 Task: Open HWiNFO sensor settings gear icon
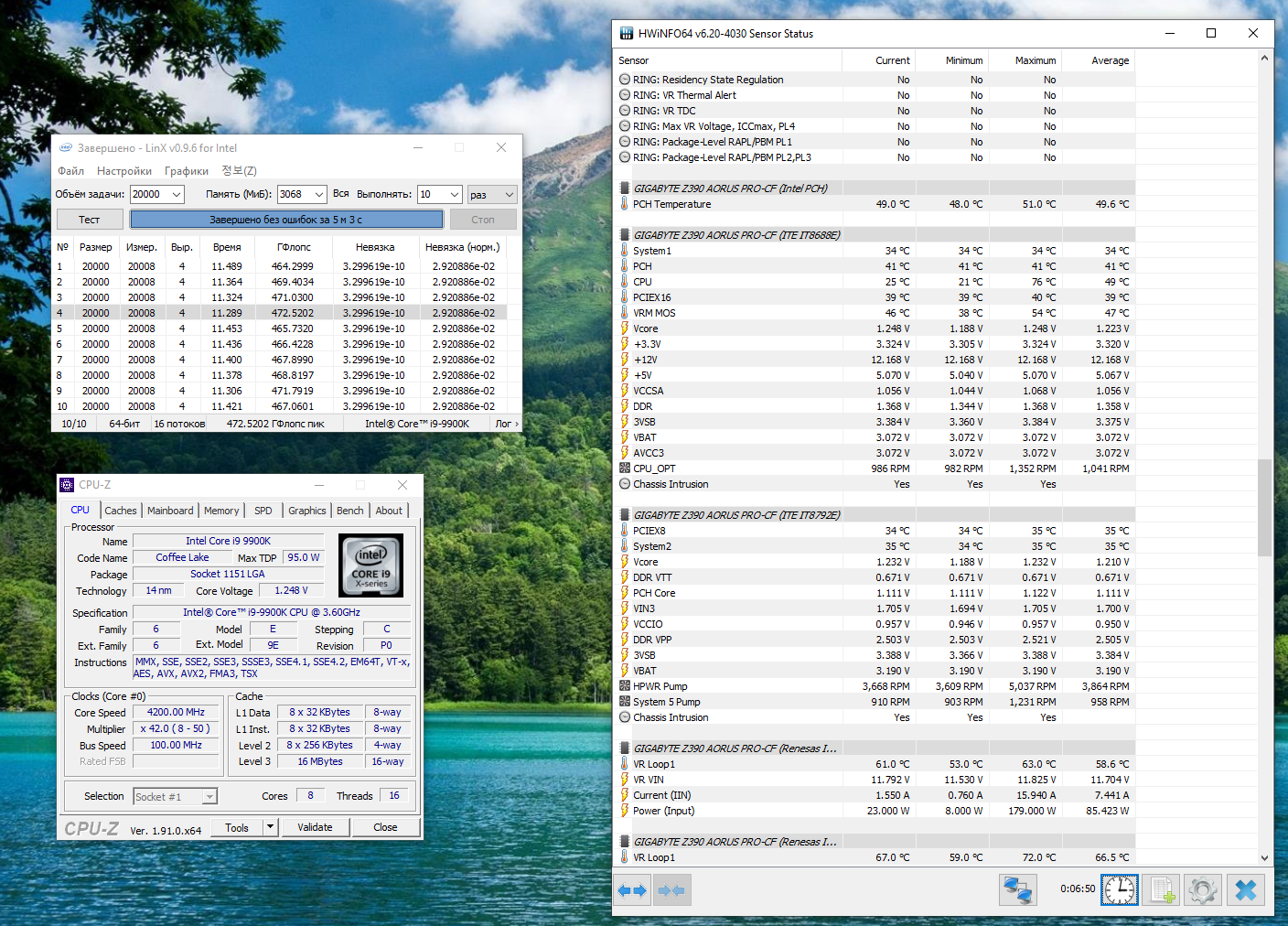1203,889
